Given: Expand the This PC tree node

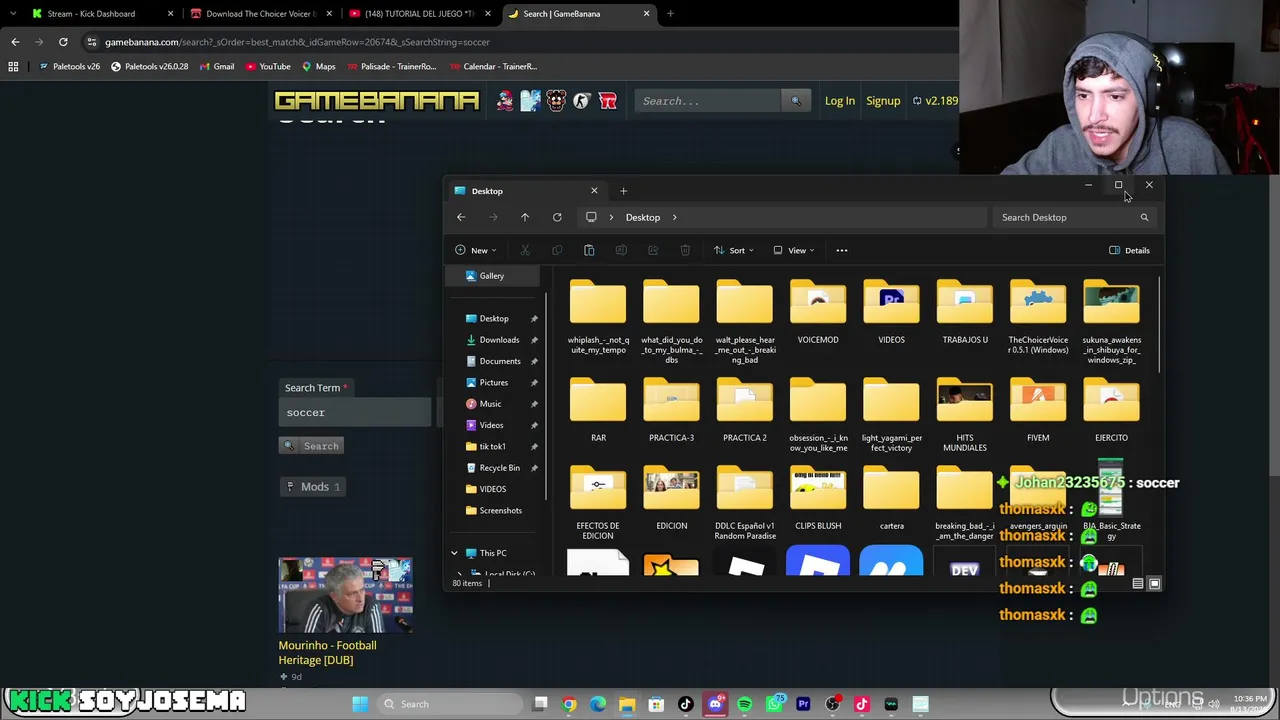Looking at the screenshot, I should [454, 553].
